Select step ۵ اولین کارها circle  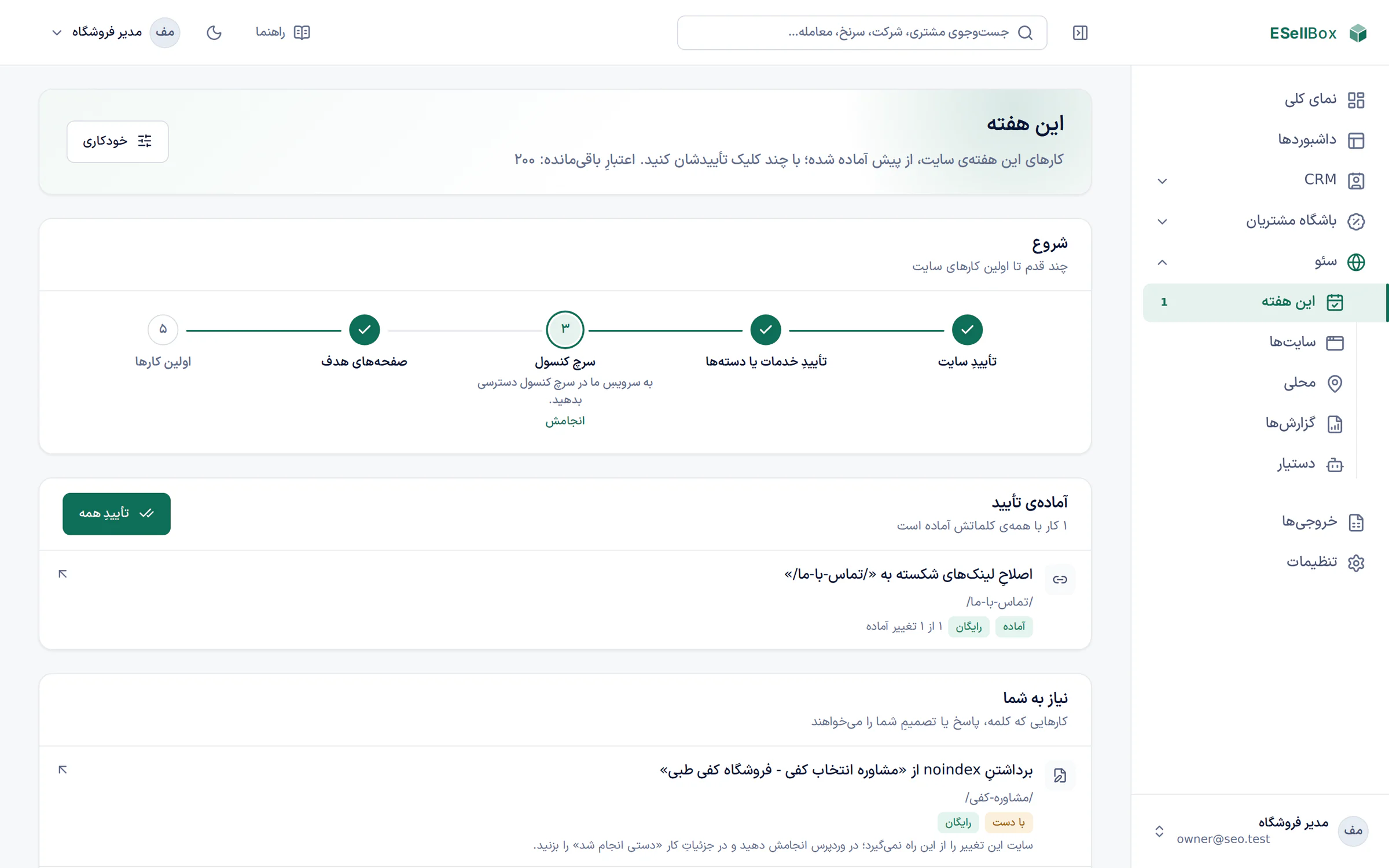[163, 330]
